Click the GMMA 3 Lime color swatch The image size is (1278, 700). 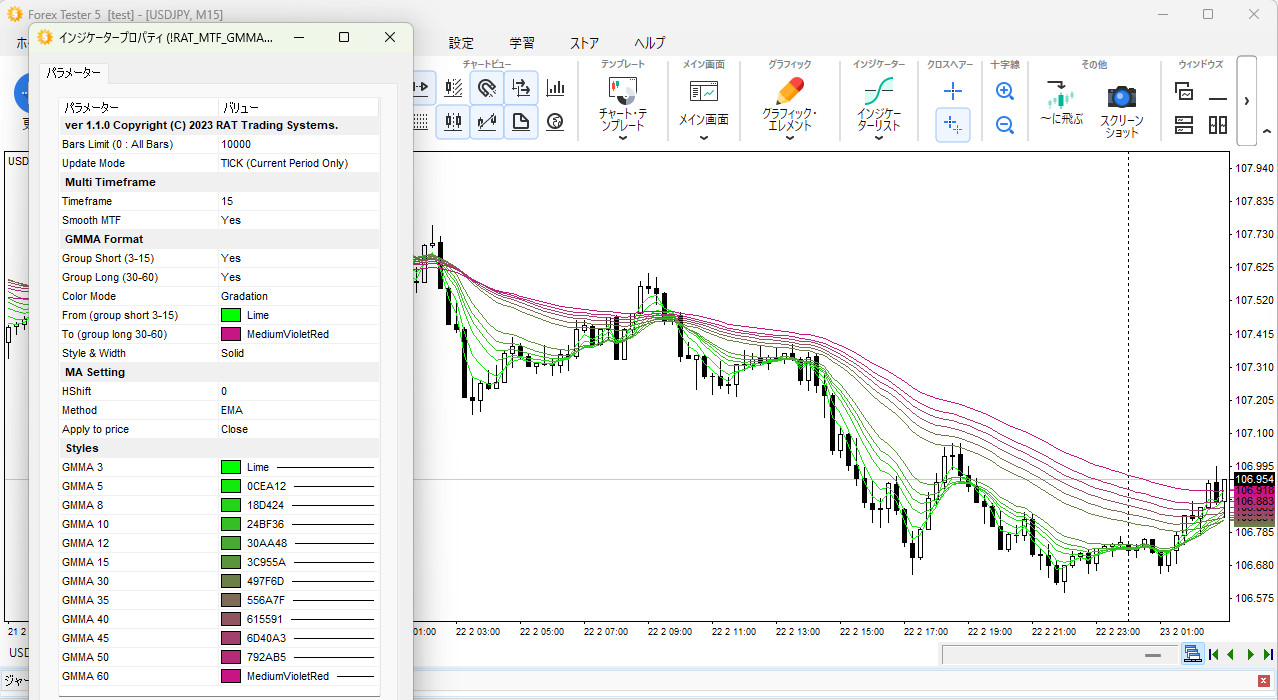pos(231,467)
